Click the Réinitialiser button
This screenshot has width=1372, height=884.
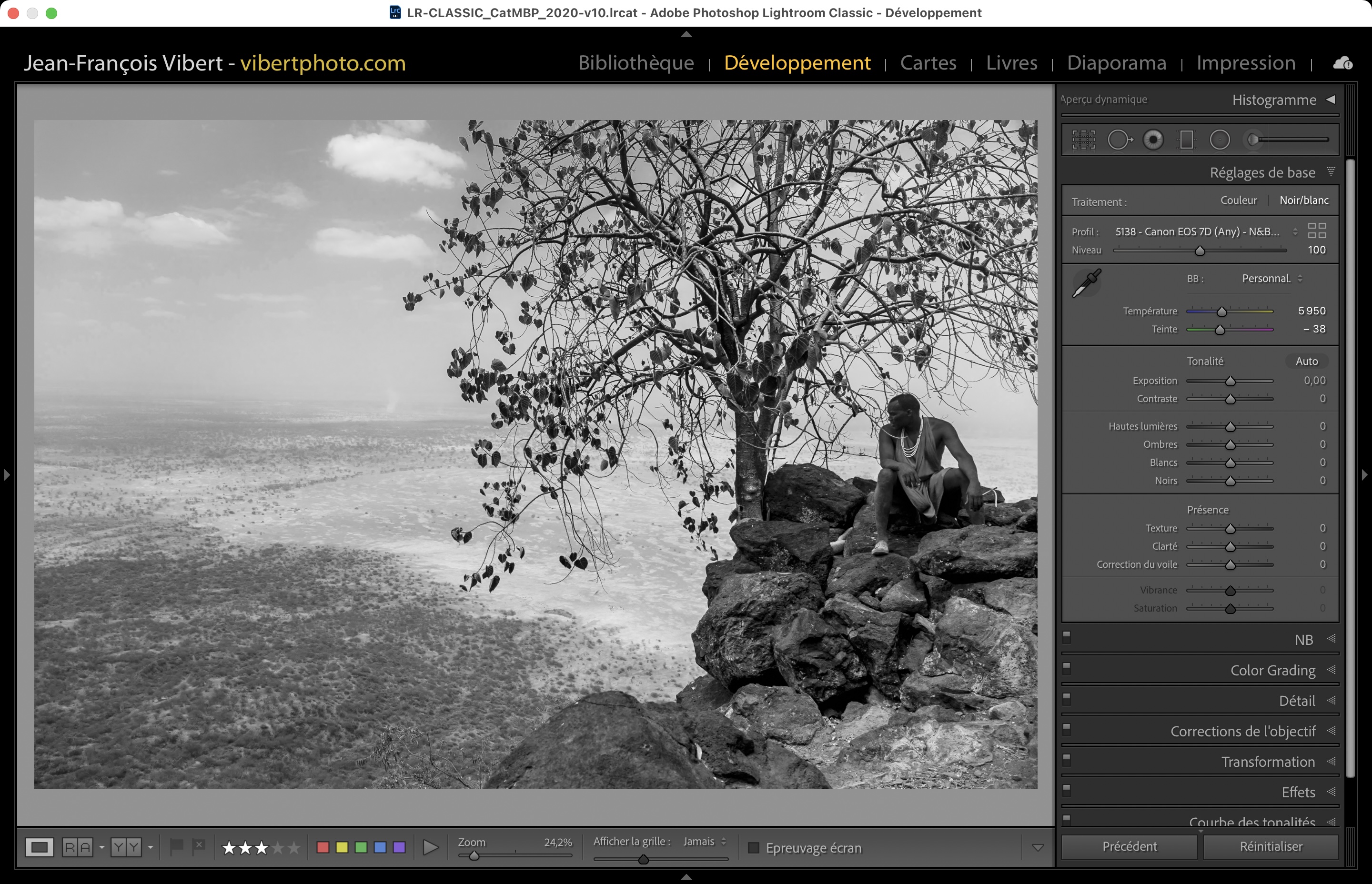1271,847
